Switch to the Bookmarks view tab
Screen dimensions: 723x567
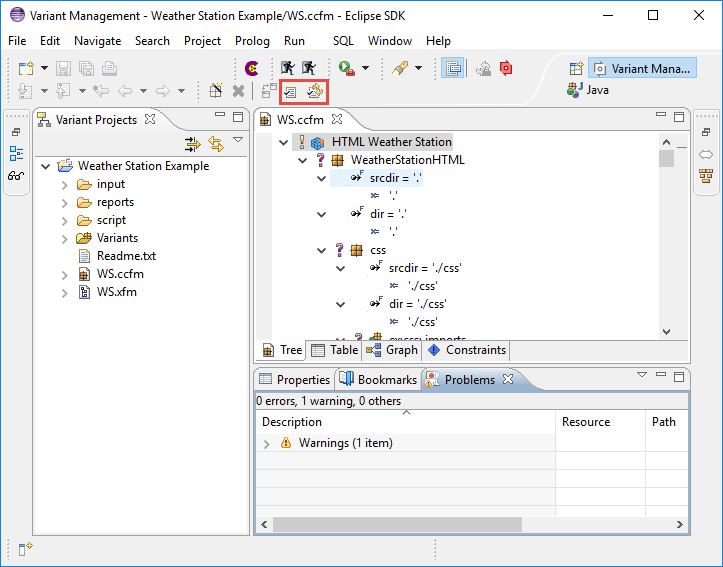click(x=378, y=379)
